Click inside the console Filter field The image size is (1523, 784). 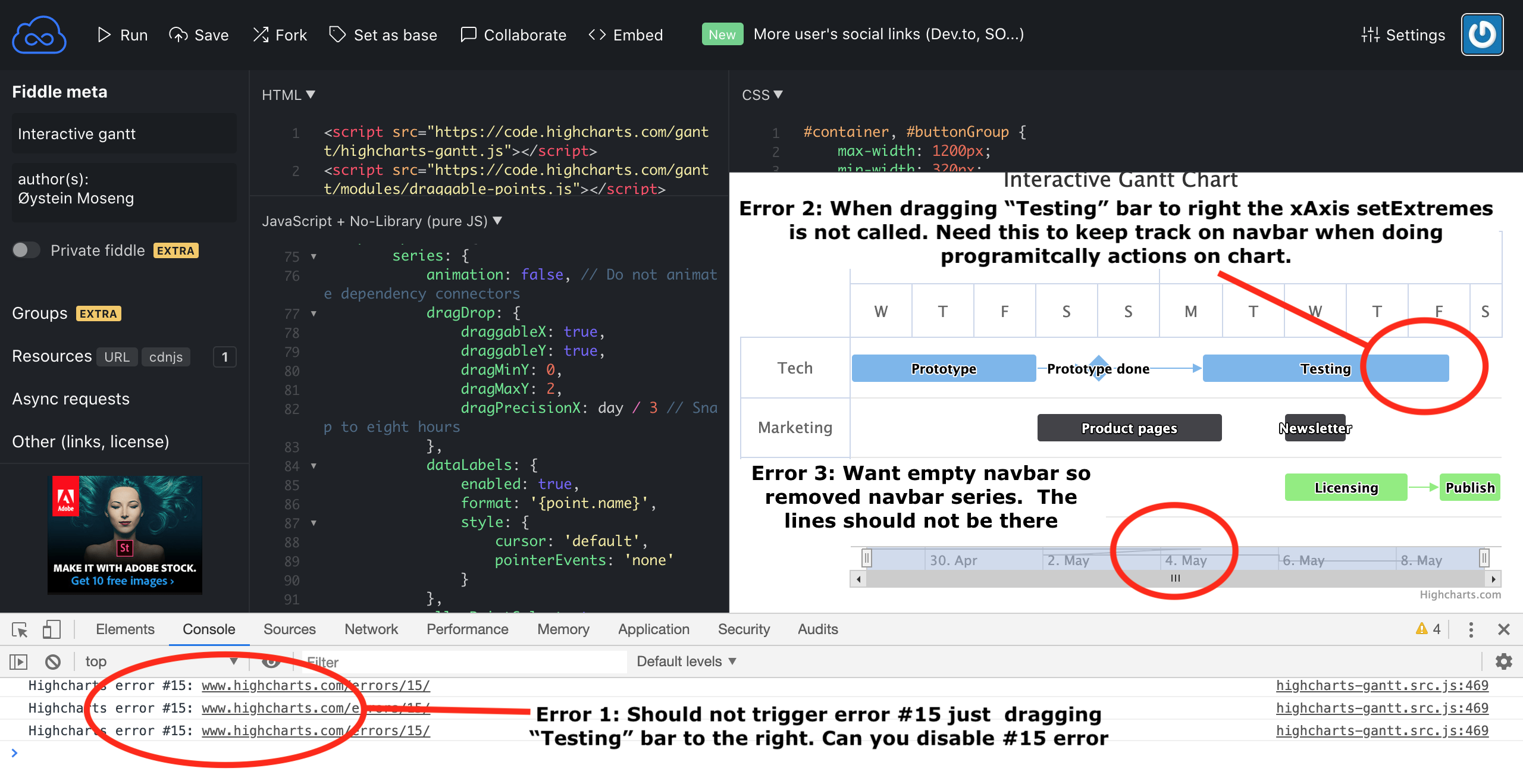(x=464, y=661)
